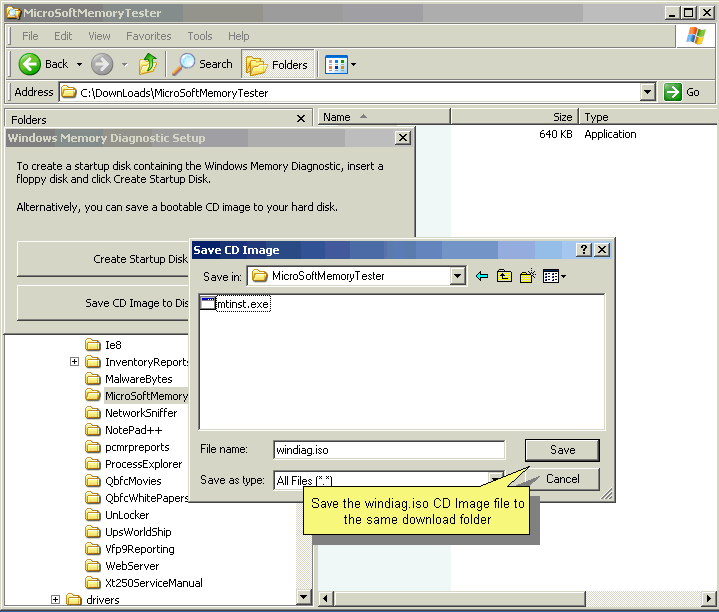Open the Help menu
This screenshot has width=719, height=612.
[x=238, y=36]
